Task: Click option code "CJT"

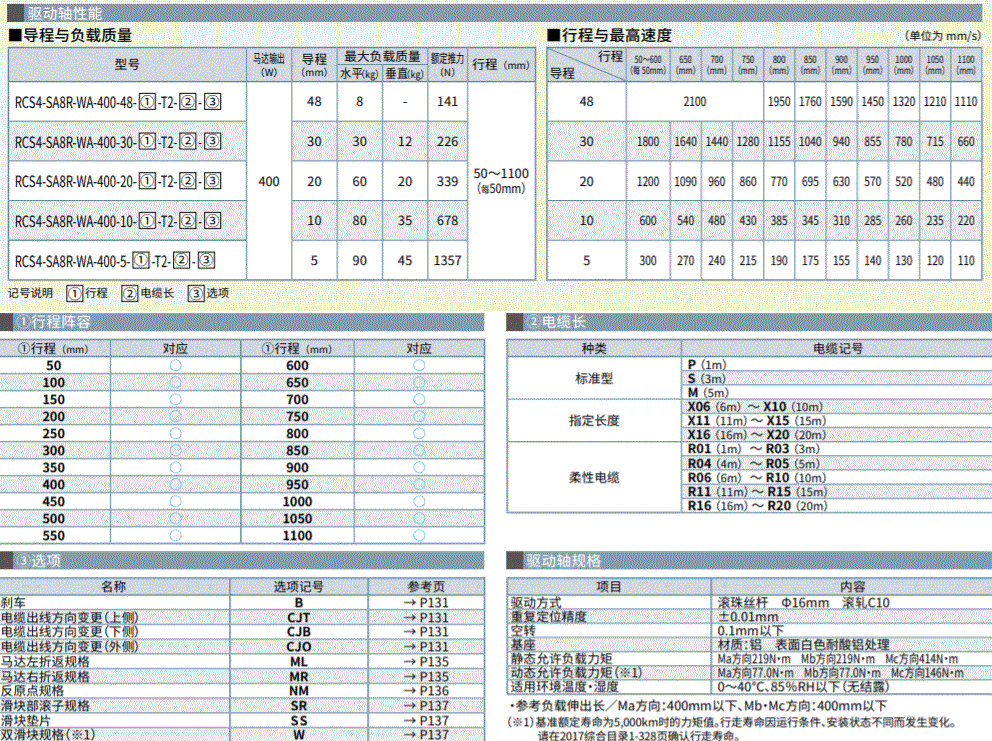Action: 299,618
